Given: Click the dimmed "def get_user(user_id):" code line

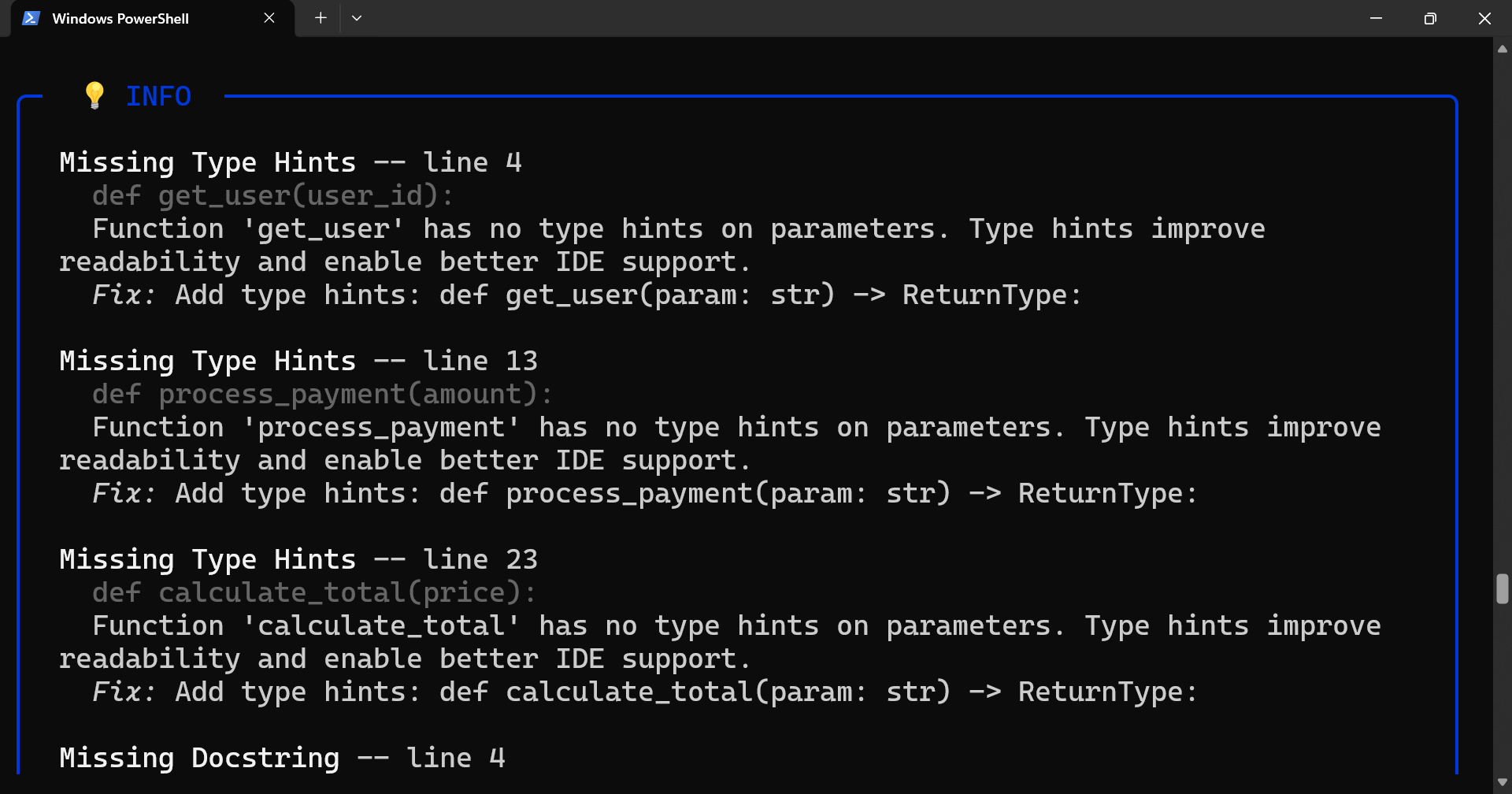Looking at the screenshot, I should 272,195.
